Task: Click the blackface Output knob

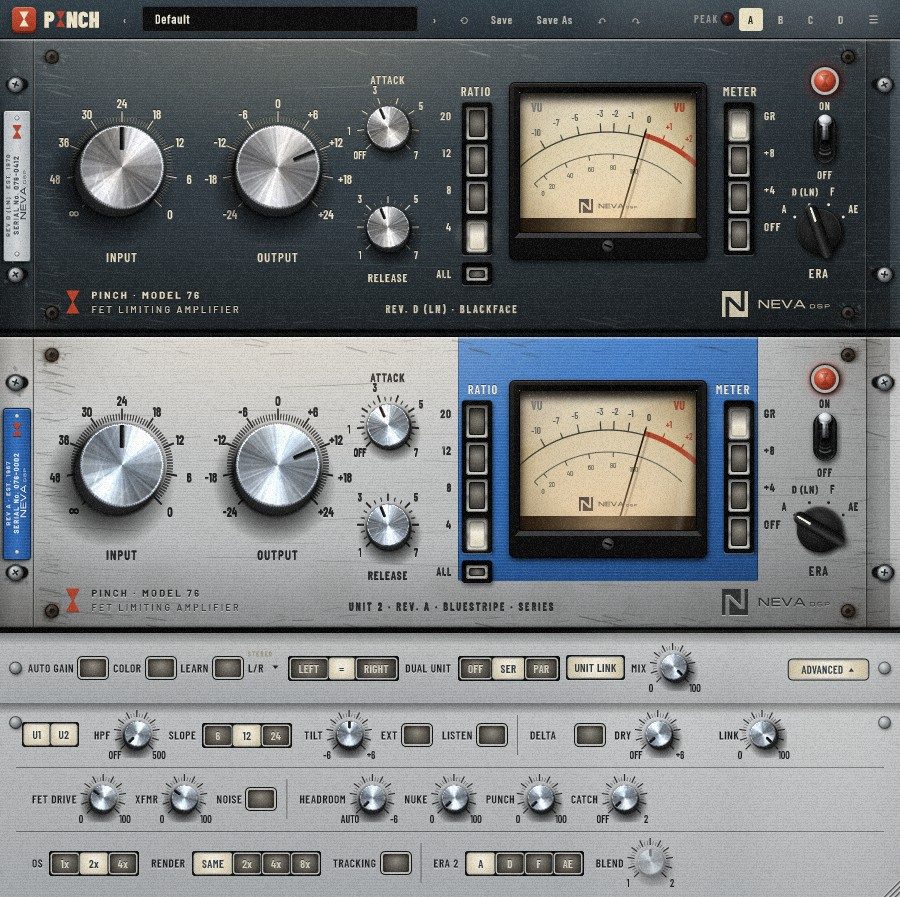Action: point(277,168)
